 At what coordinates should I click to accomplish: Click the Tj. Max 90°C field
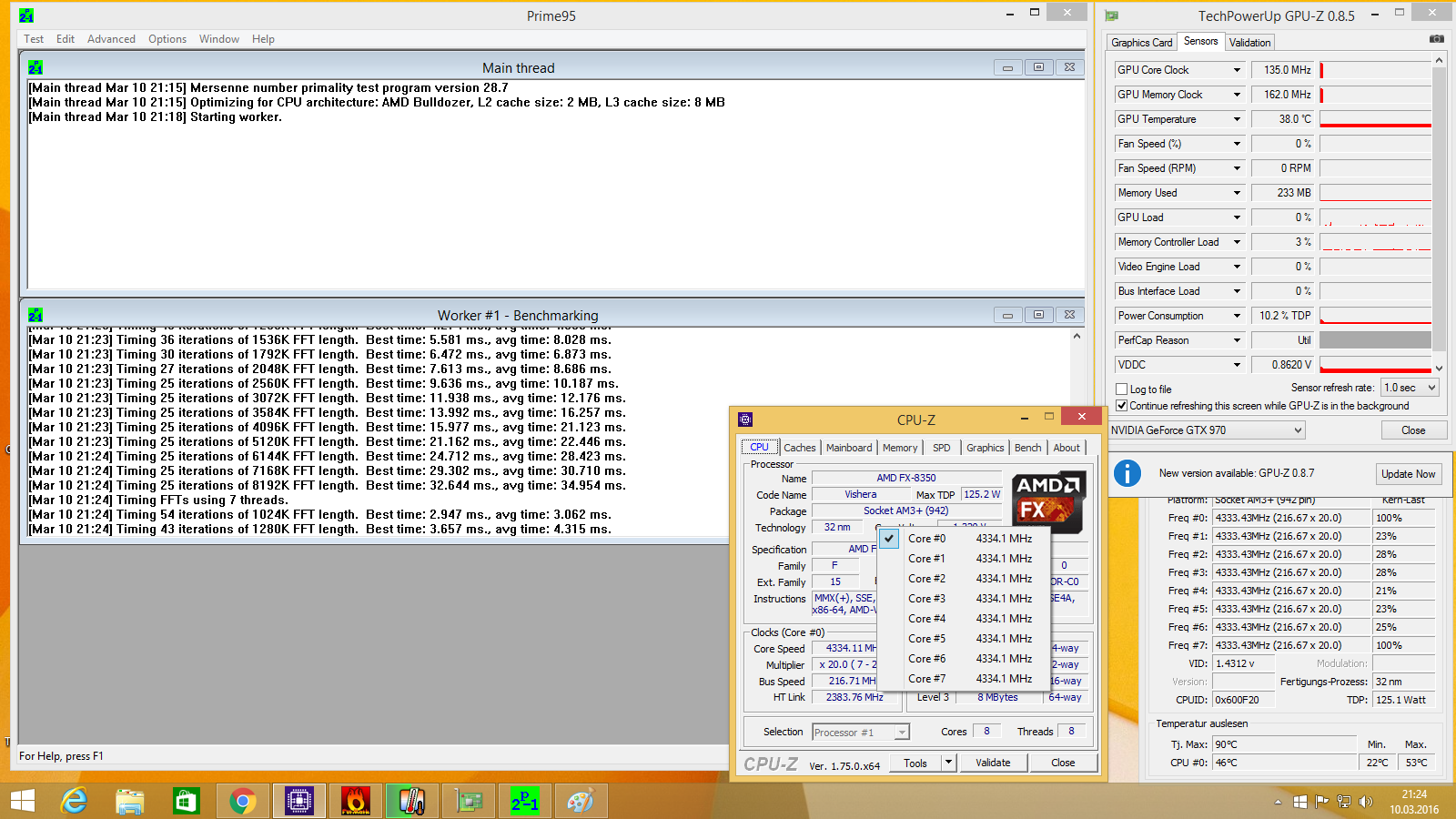[1285, 744]
